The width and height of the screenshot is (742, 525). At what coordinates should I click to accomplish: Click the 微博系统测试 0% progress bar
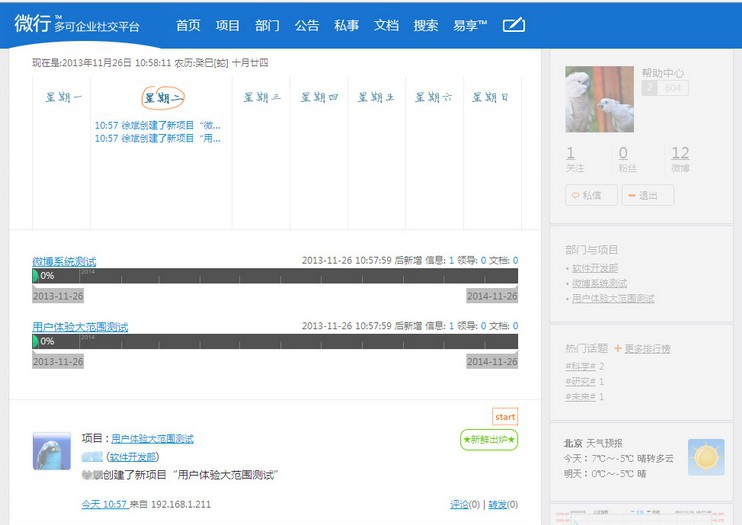[275, 276]
